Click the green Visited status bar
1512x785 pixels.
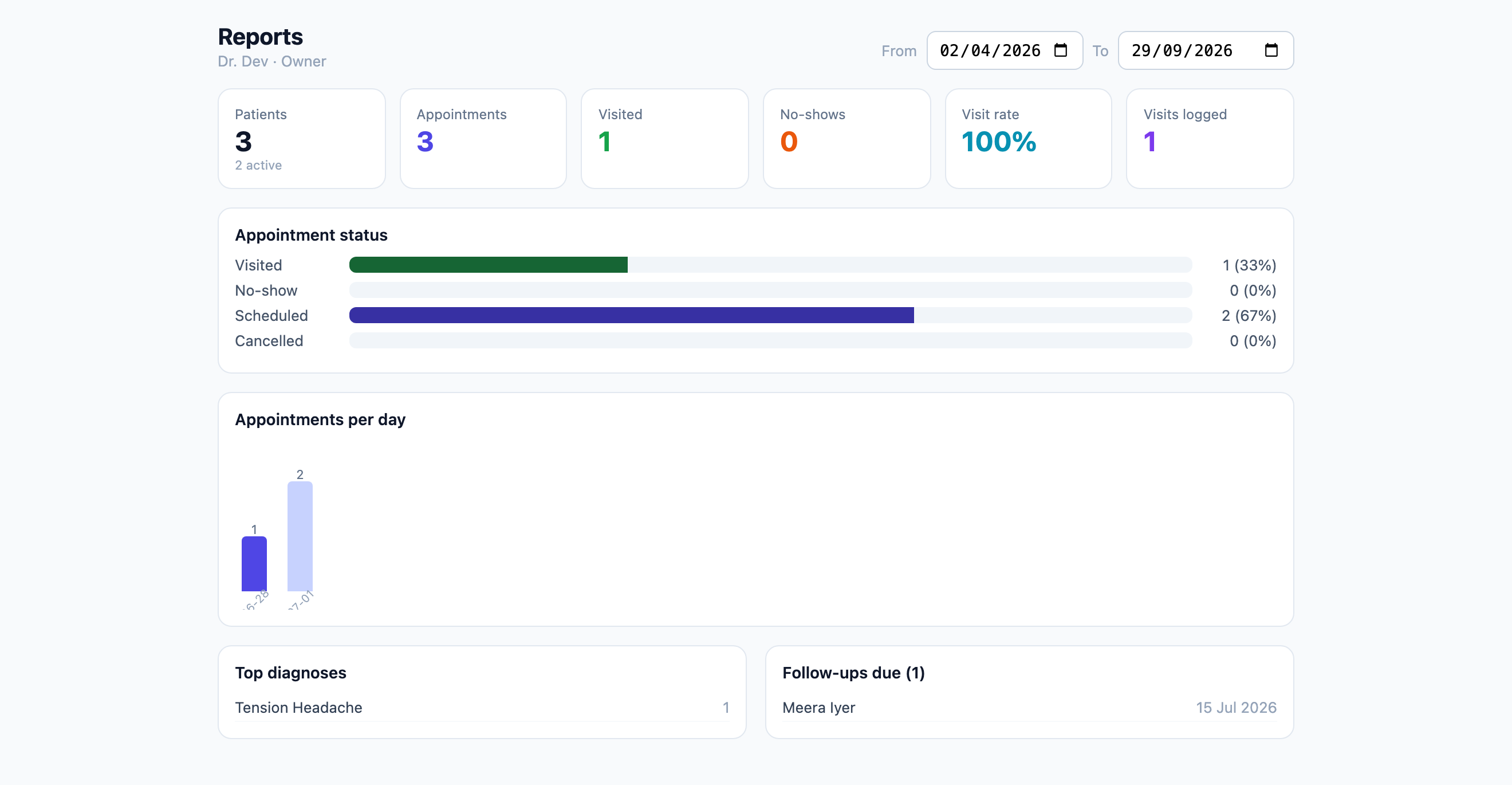[489, 265]
